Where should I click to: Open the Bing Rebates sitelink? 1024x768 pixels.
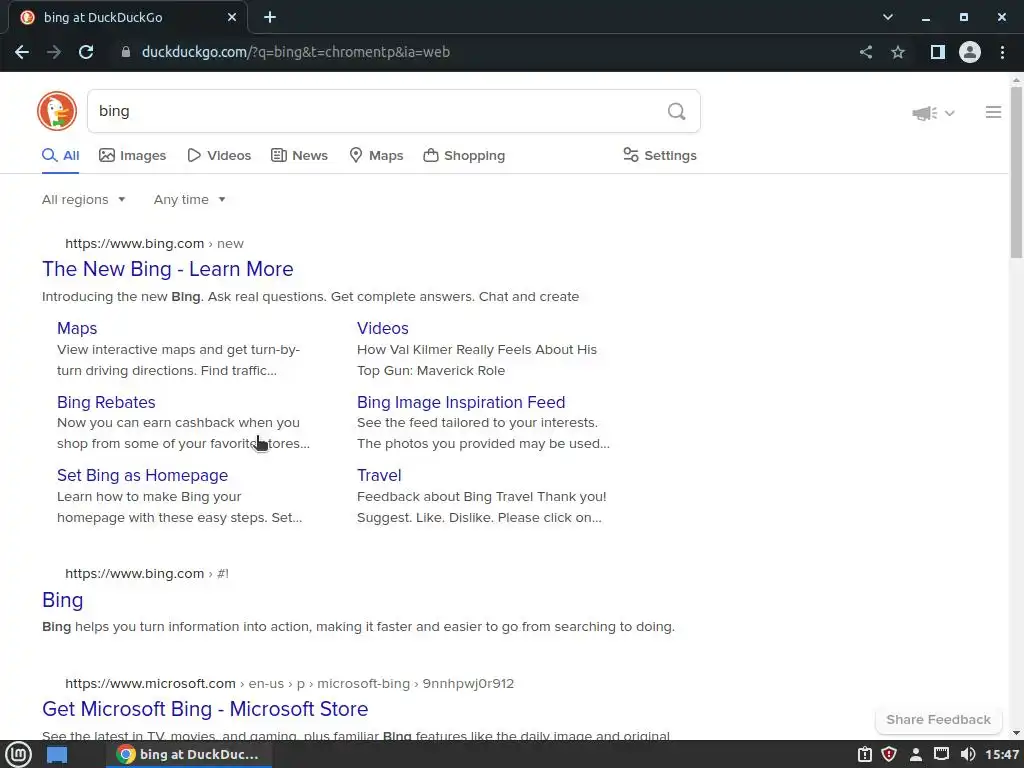click(106, 402)
